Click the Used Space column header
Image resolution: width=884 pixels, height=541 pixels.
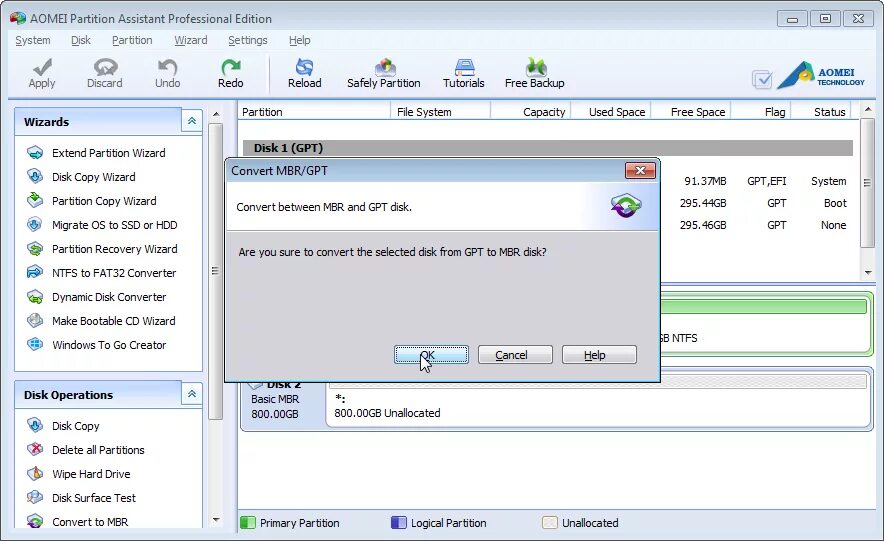coord(612,112)
